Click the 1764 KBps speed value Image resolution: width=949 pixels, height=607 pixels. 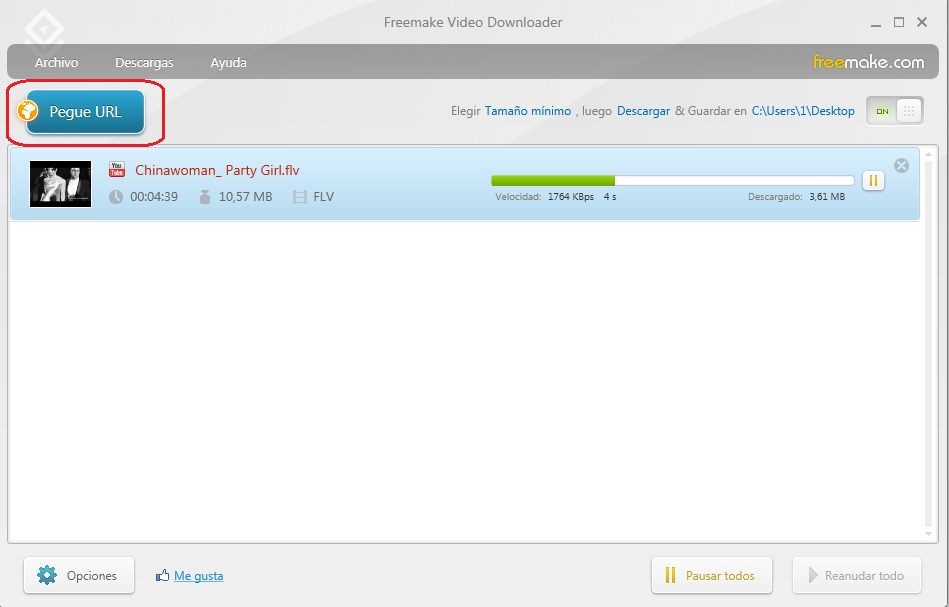click(571, 197)
